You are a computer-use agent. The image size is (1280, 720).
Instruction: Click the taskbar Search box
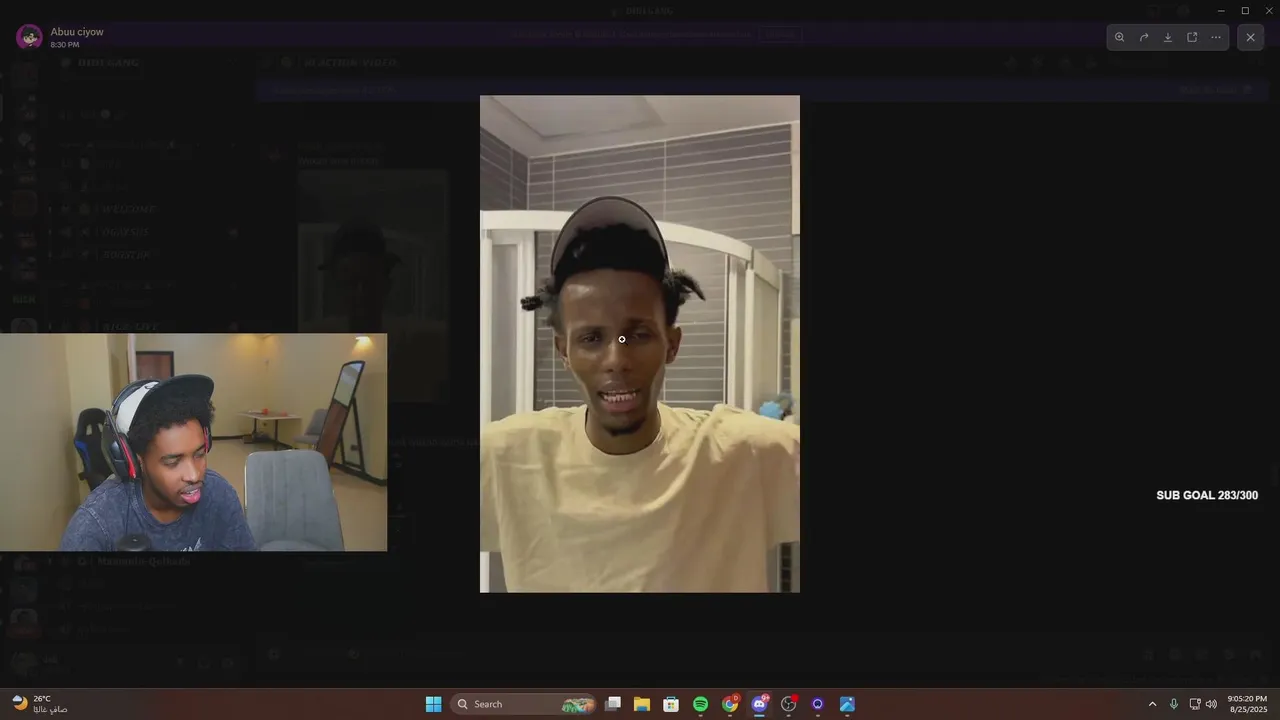[523, 704]
